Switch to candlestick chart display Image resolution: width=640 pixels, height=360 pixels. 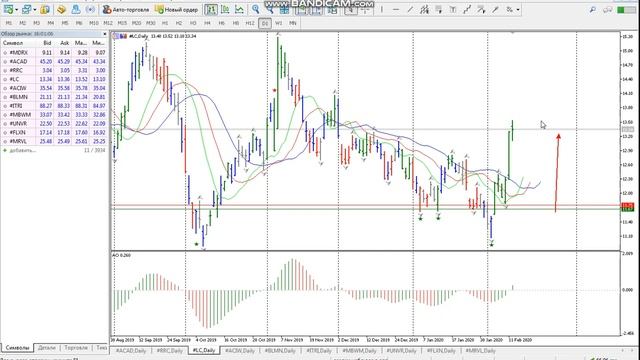tap(225, 9)
